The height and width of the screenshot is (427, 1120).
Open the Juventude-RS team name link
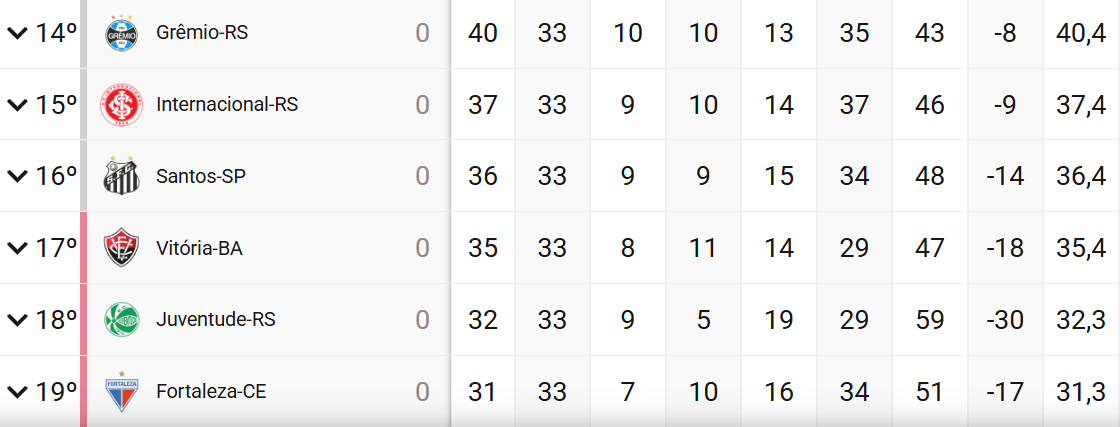tap(216, 320)
